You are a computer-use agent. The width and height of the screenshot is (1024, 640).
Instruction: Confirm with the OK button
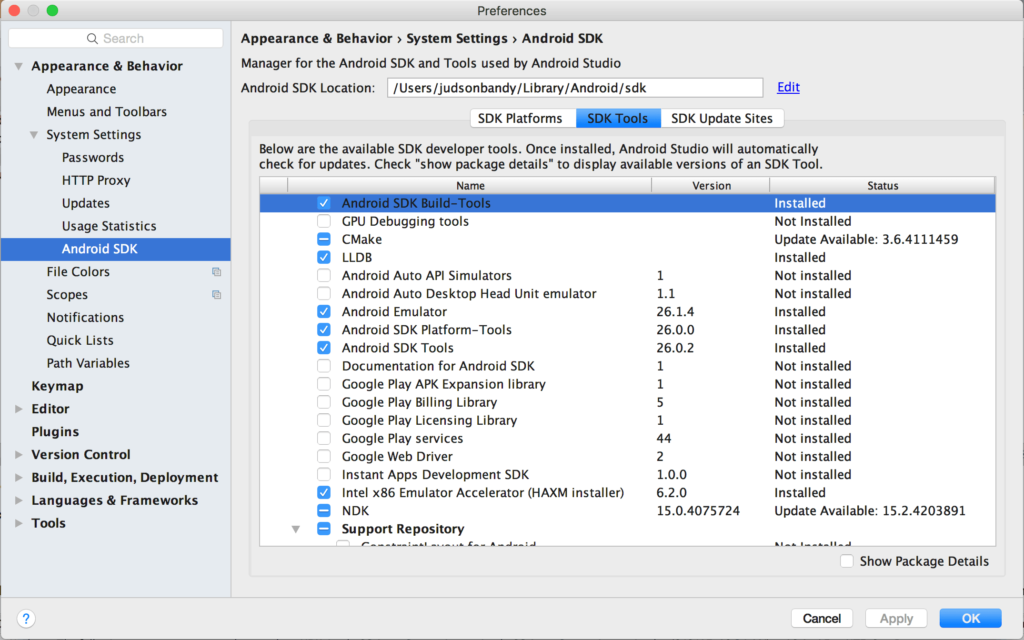970,618
